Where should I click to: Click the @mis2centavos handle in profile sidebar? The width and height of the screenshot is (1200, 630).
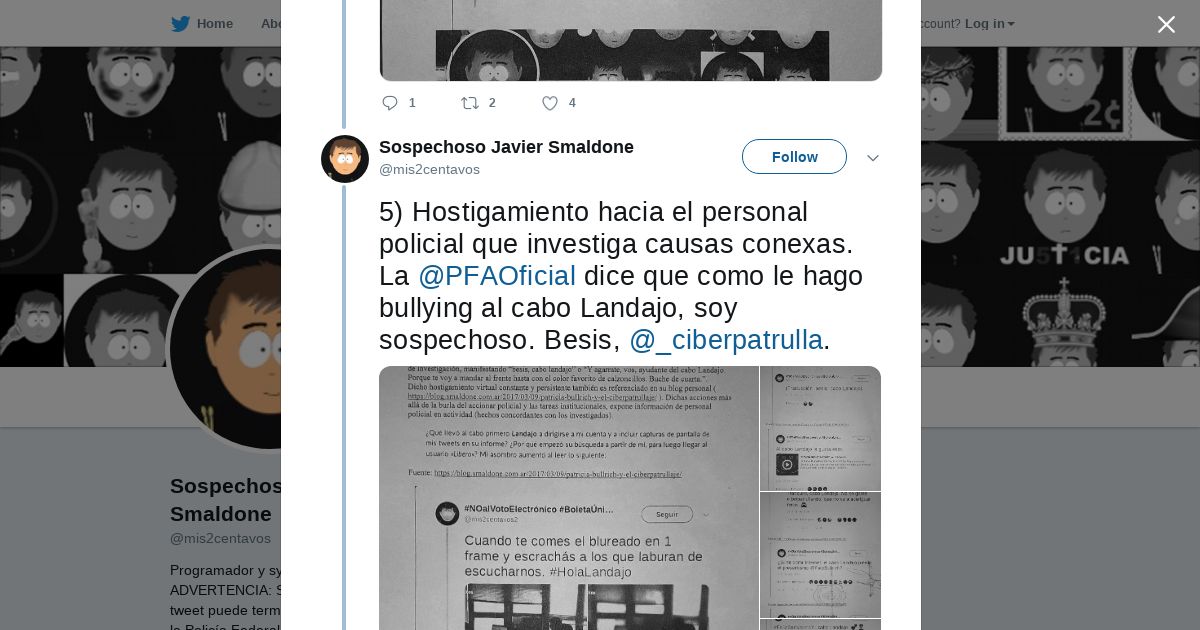coord(220,538)
